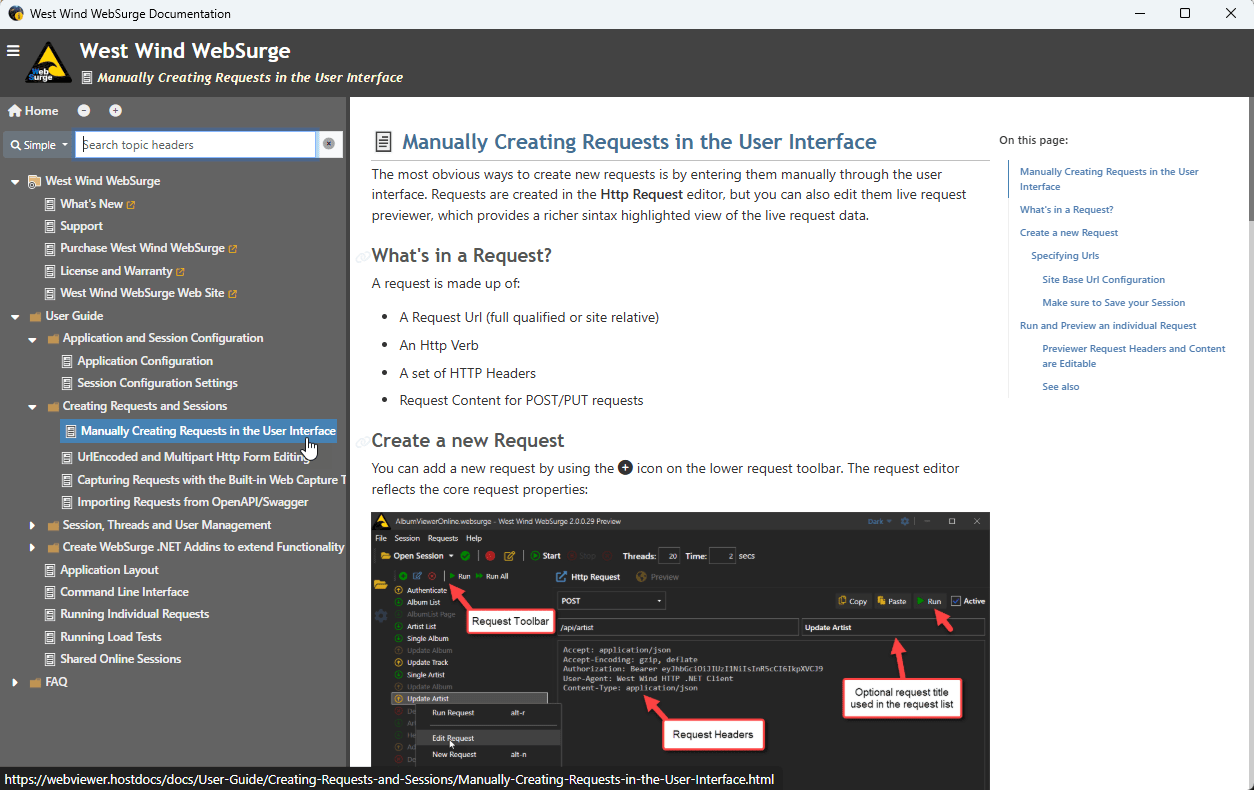
Task: Collapse the User Guide tree node
Action: click(15, 317)
